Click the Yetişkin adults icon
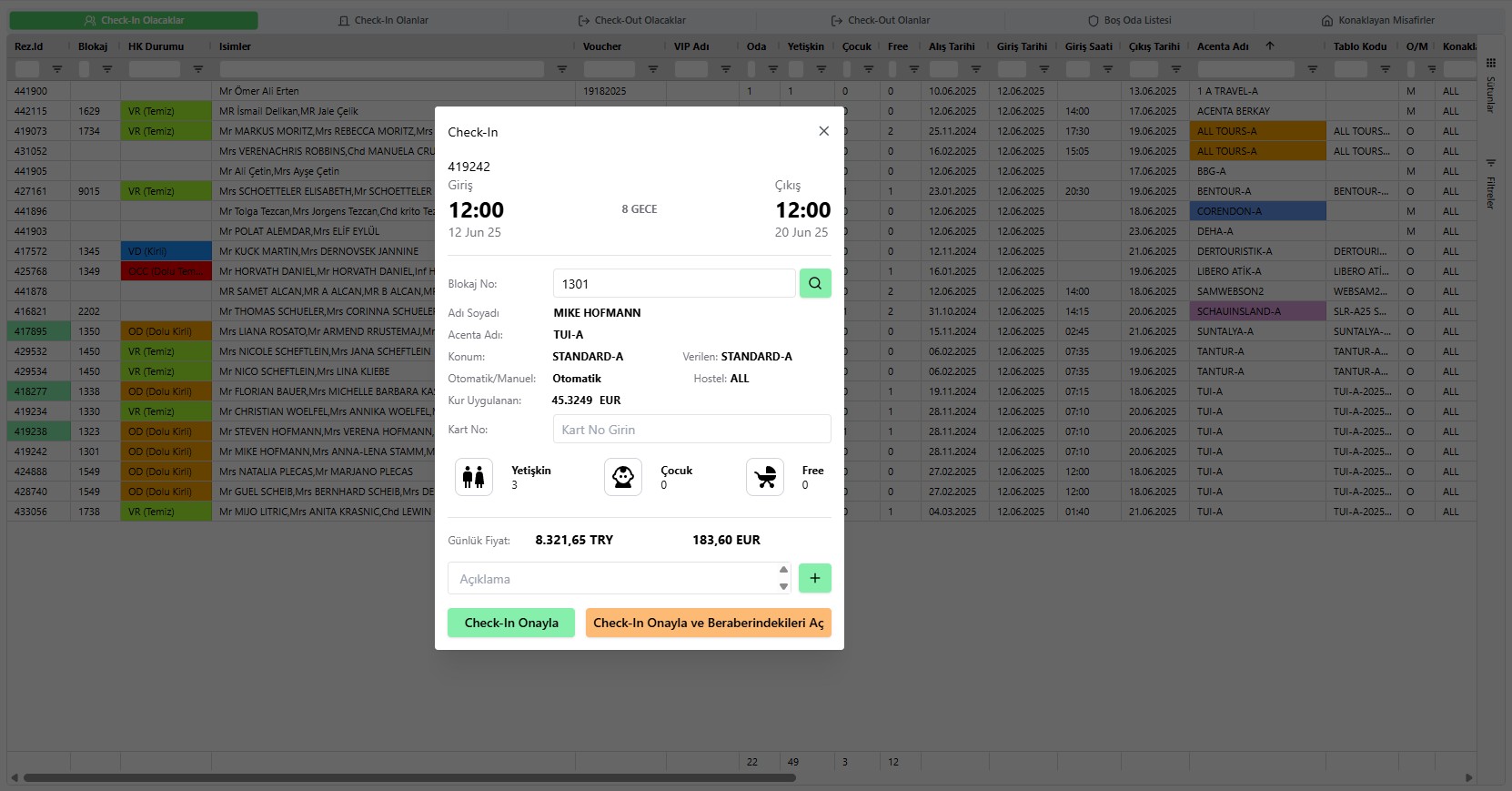 pyautogui.click(x=474, y=477)
